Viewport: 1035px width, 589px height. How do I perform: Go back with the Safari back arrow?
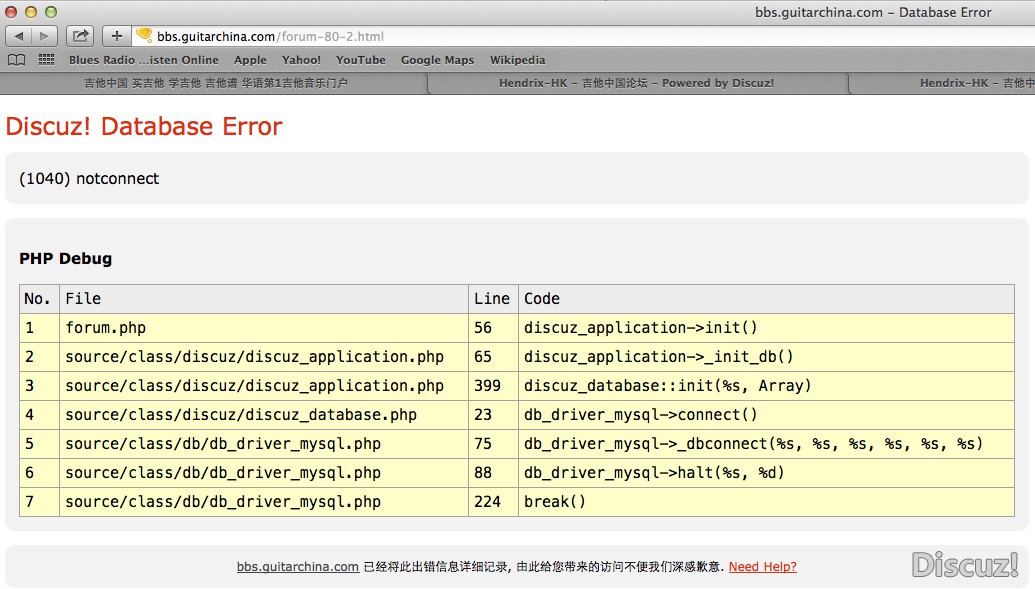coord(18,36)
